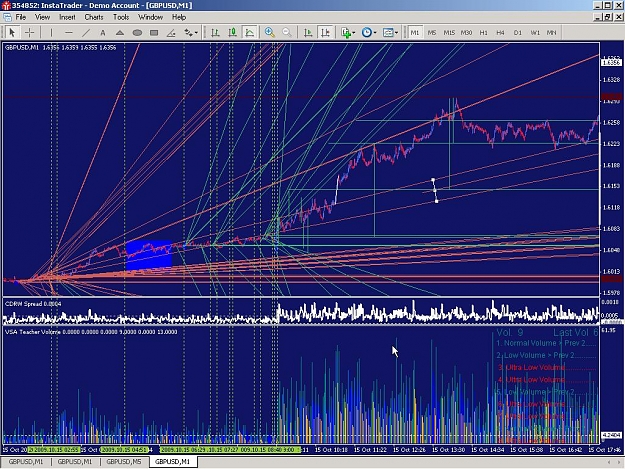
Task: Open the Help menu
Action: [179, 17]
